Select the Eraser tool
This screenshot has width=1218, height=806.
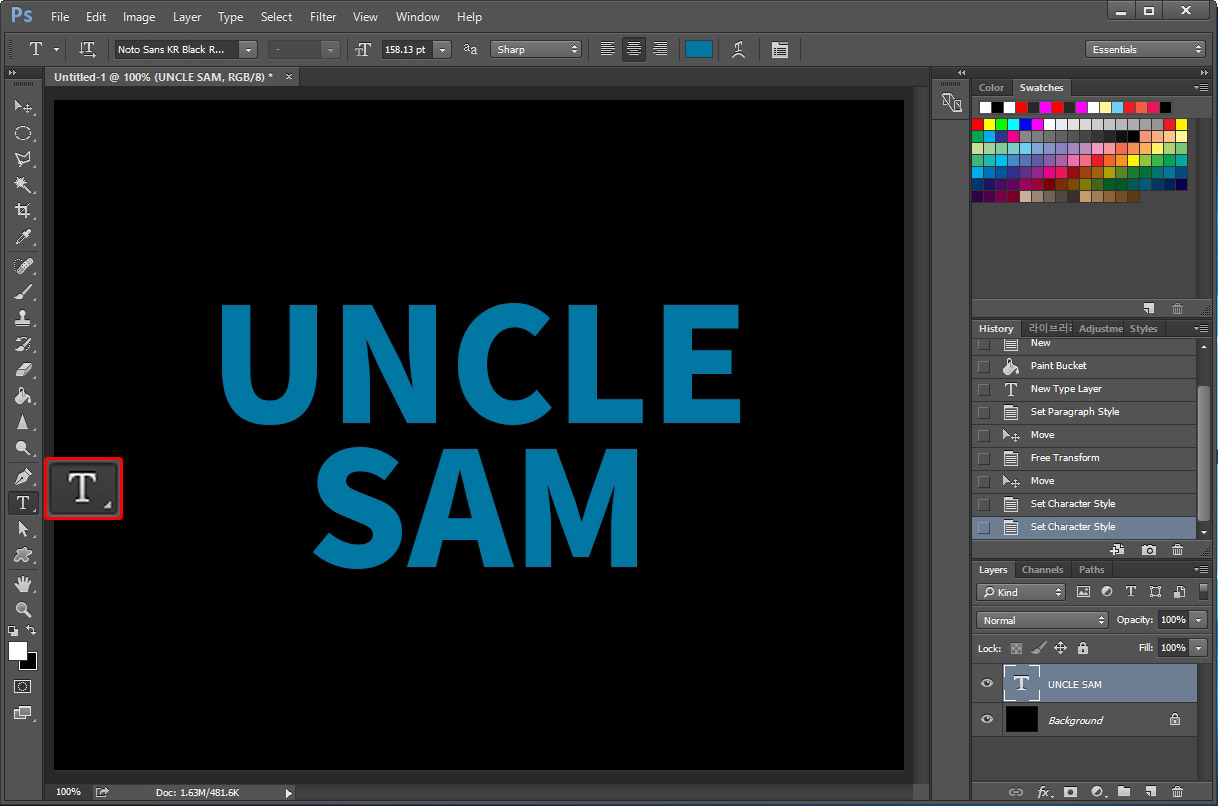coord(22,370)
